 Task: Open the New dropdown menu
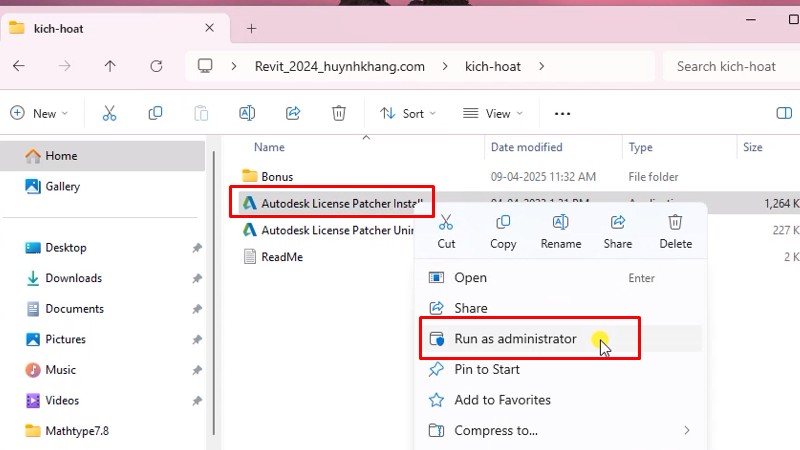[x=39, y=113]
